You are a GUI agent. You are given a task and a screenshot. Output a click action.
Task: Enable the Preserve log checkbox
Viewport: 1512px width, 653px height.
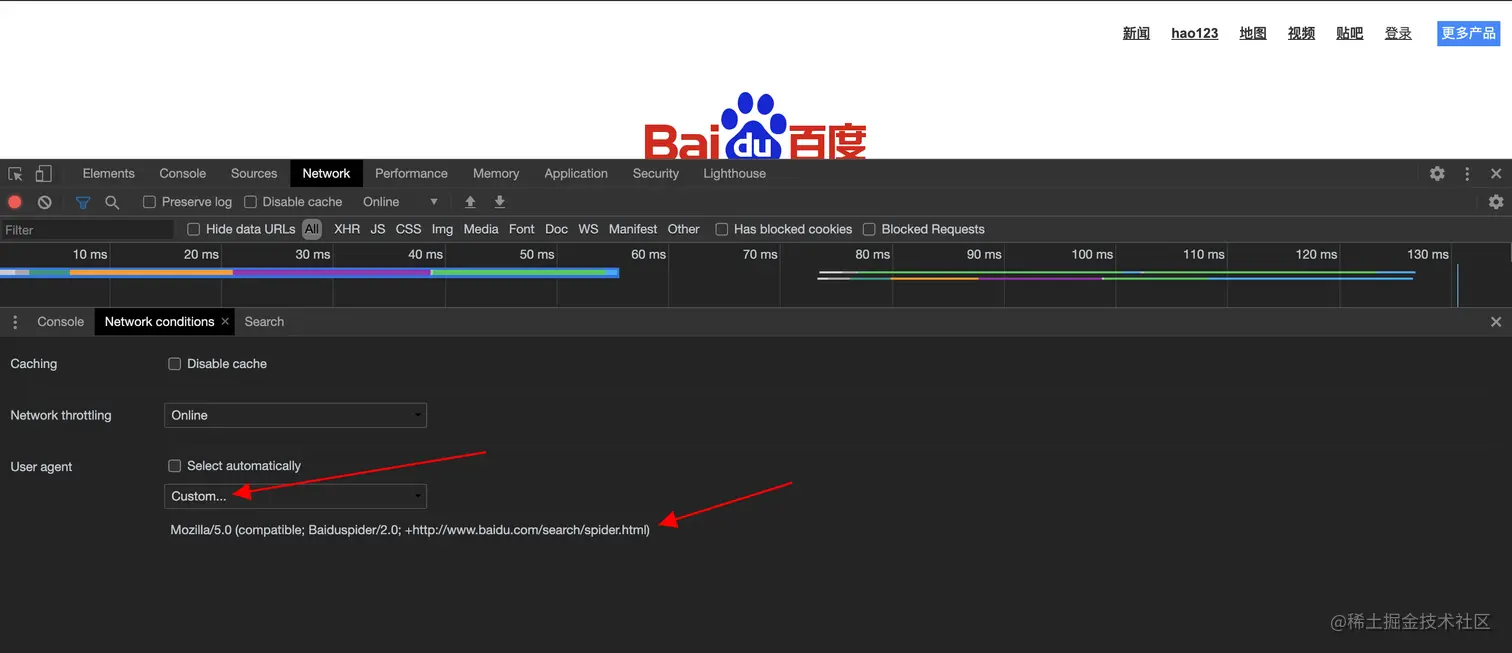149,202
